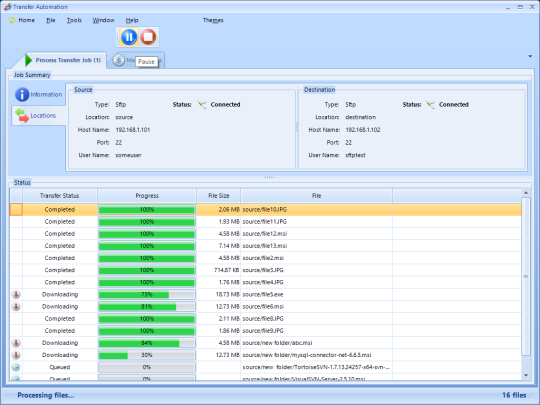The image size is (540, 405).
Task: Pause the transfer with the blue Pause button
Action: click(x=129, y=37)
